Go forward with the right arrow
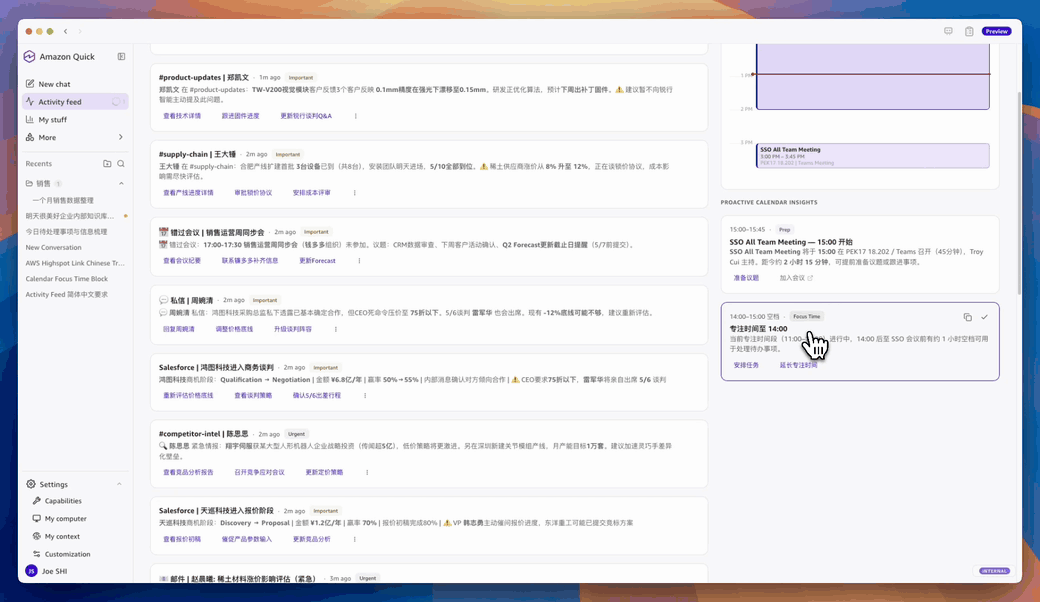The width and height of the screenshot is (1040, 602). [x=80, y=31]
